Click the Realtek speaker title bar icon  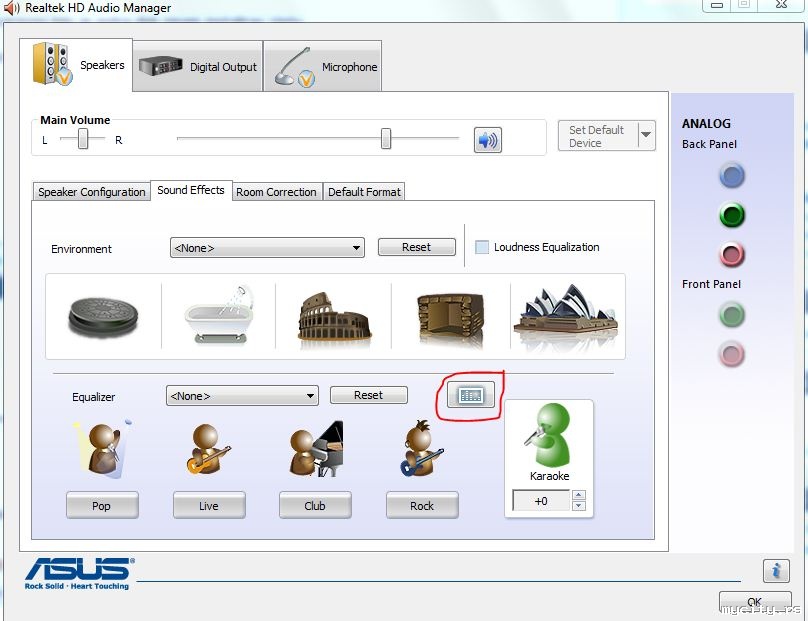click(x=11, y=8)
